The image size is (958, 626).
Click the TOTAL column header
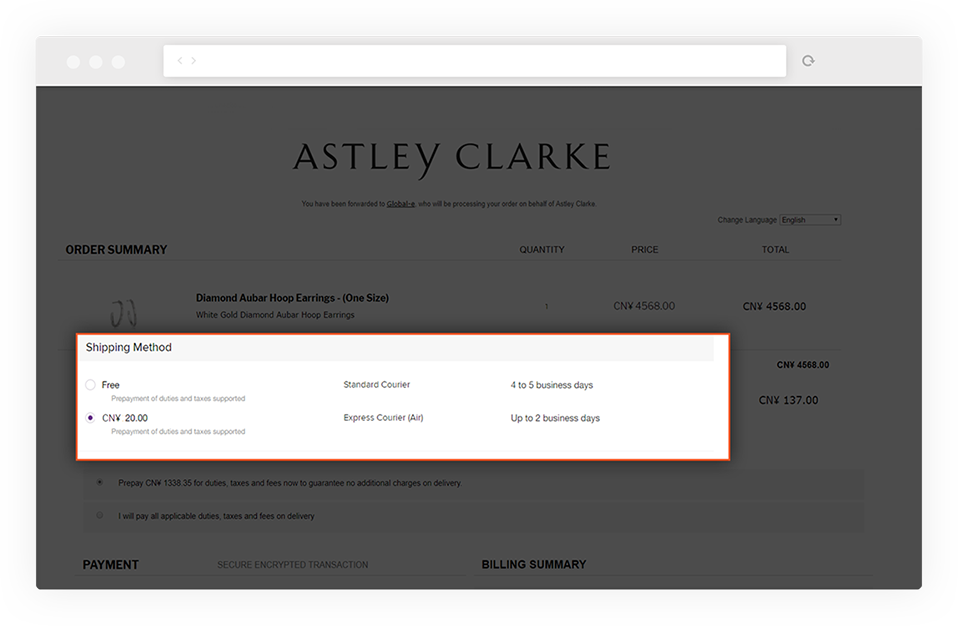[775, 250]
